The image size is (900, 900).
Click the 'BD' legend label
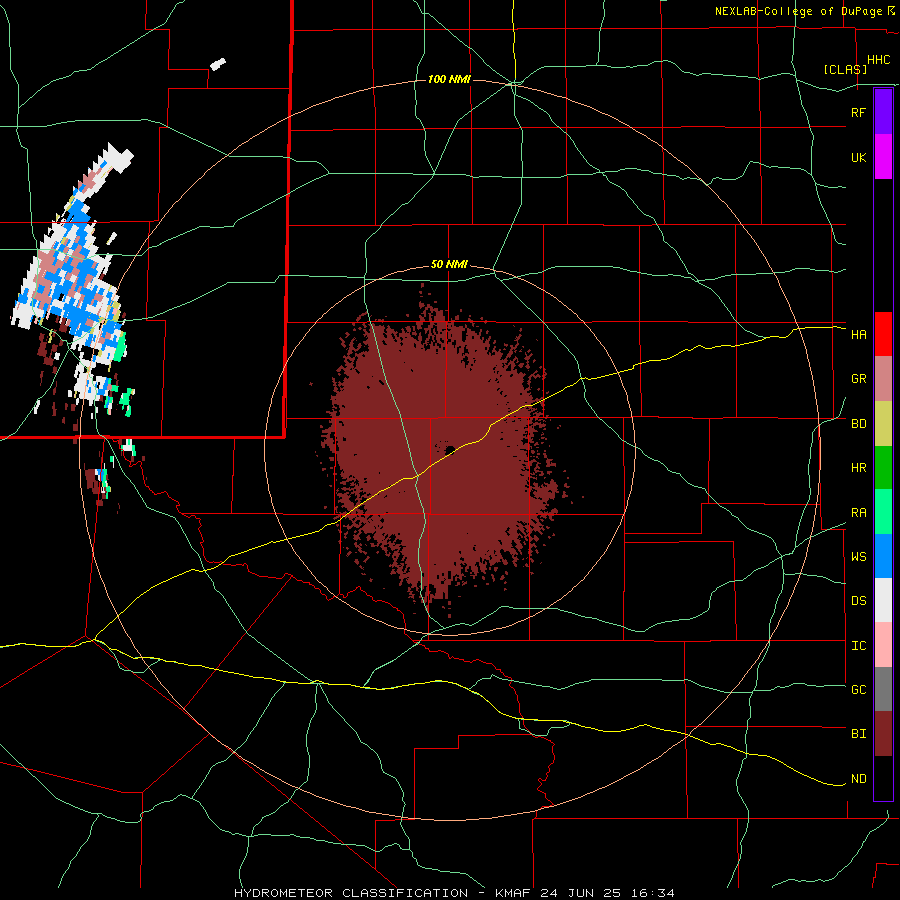pos(858,424)
